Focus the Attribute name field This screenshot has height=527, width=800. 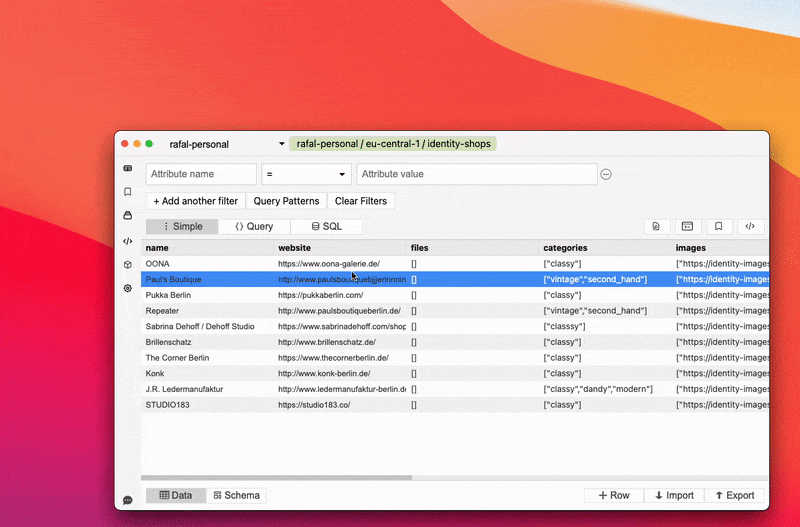pyautogui.click(x=201, y=174)
